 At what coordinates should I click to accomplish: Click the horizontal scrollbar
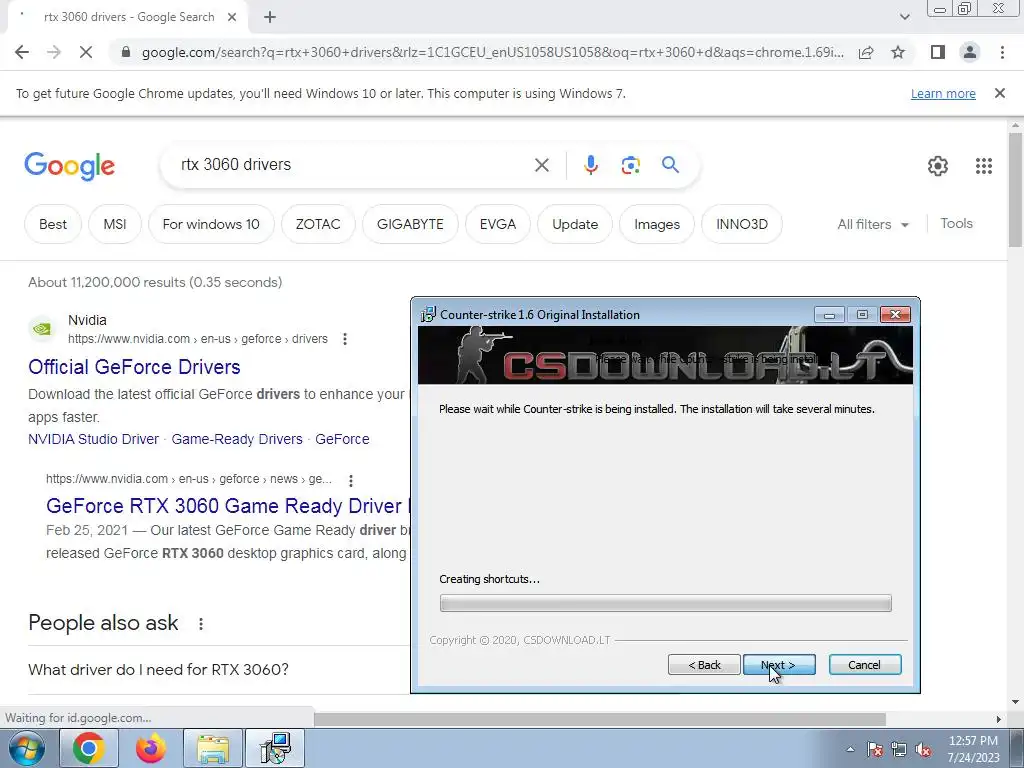click(x=599, y=719)
